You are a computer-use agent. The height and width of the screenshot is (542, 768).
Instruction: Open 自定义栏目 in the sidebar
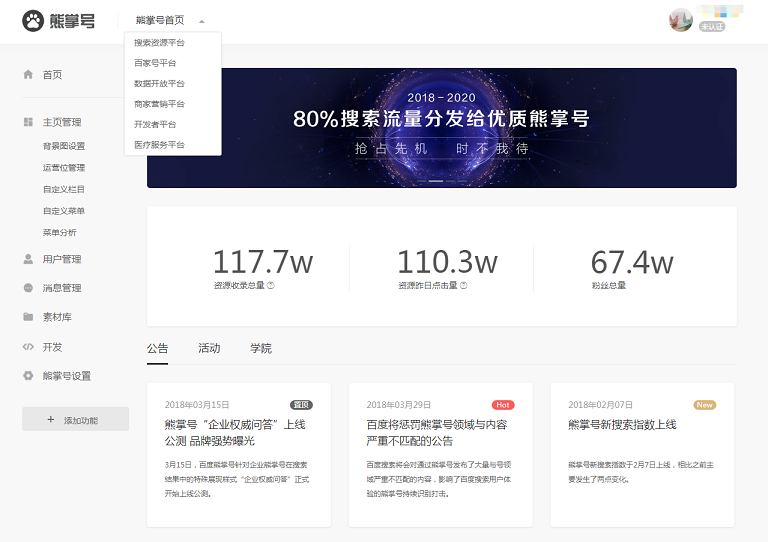(x=64, y=189)
